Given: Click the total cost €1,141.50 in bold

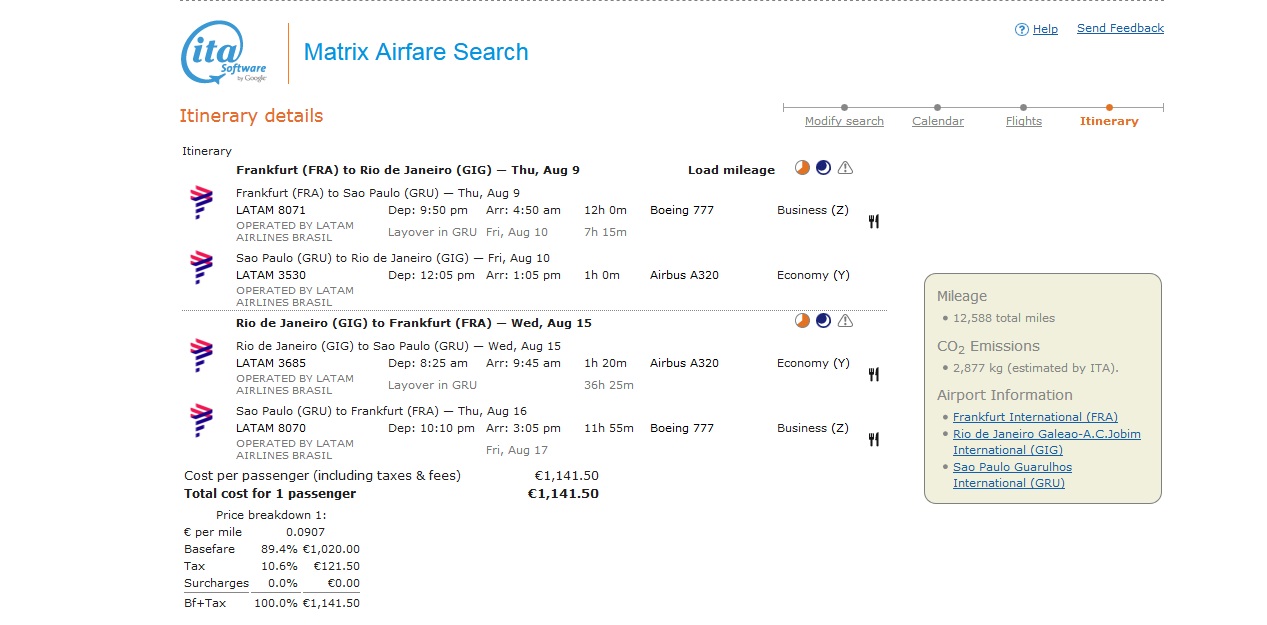Looking at the screenshot, I should click(563, 494).
